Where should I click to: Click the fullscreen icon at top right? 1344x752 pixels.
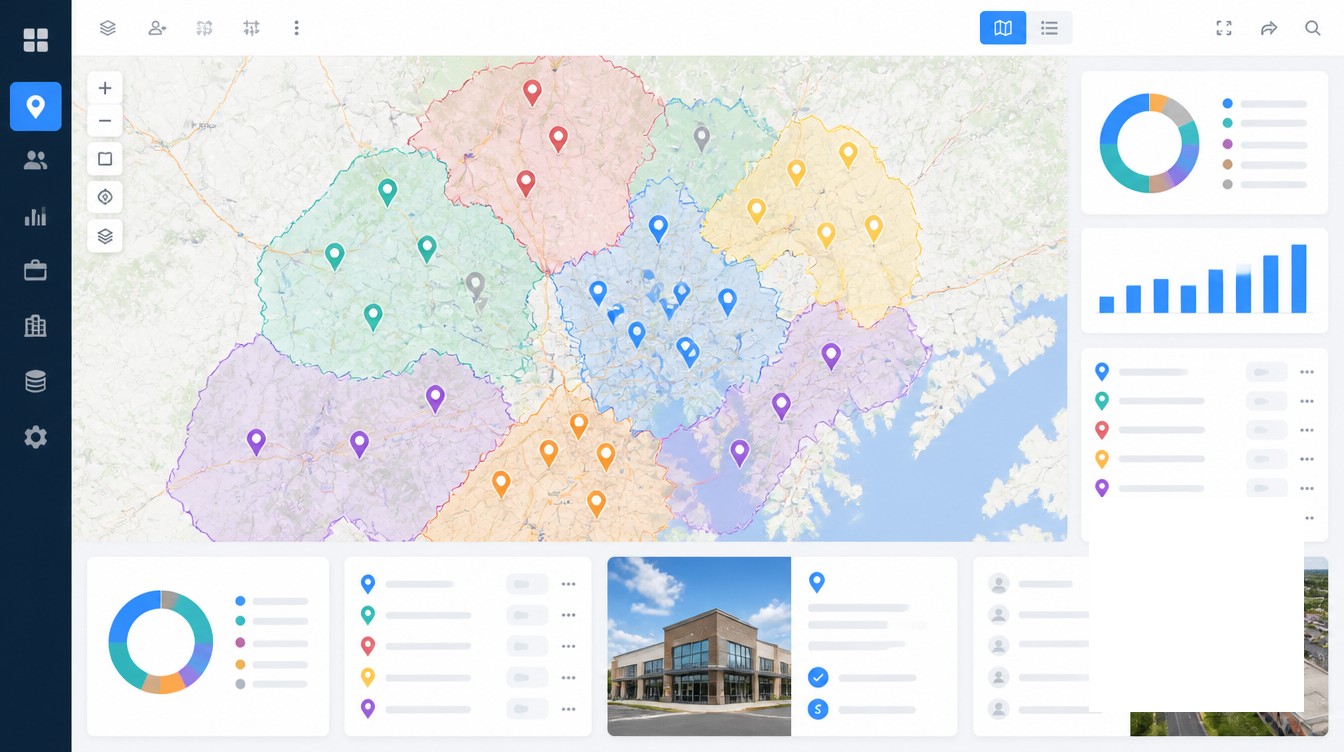pos(1224,28)
